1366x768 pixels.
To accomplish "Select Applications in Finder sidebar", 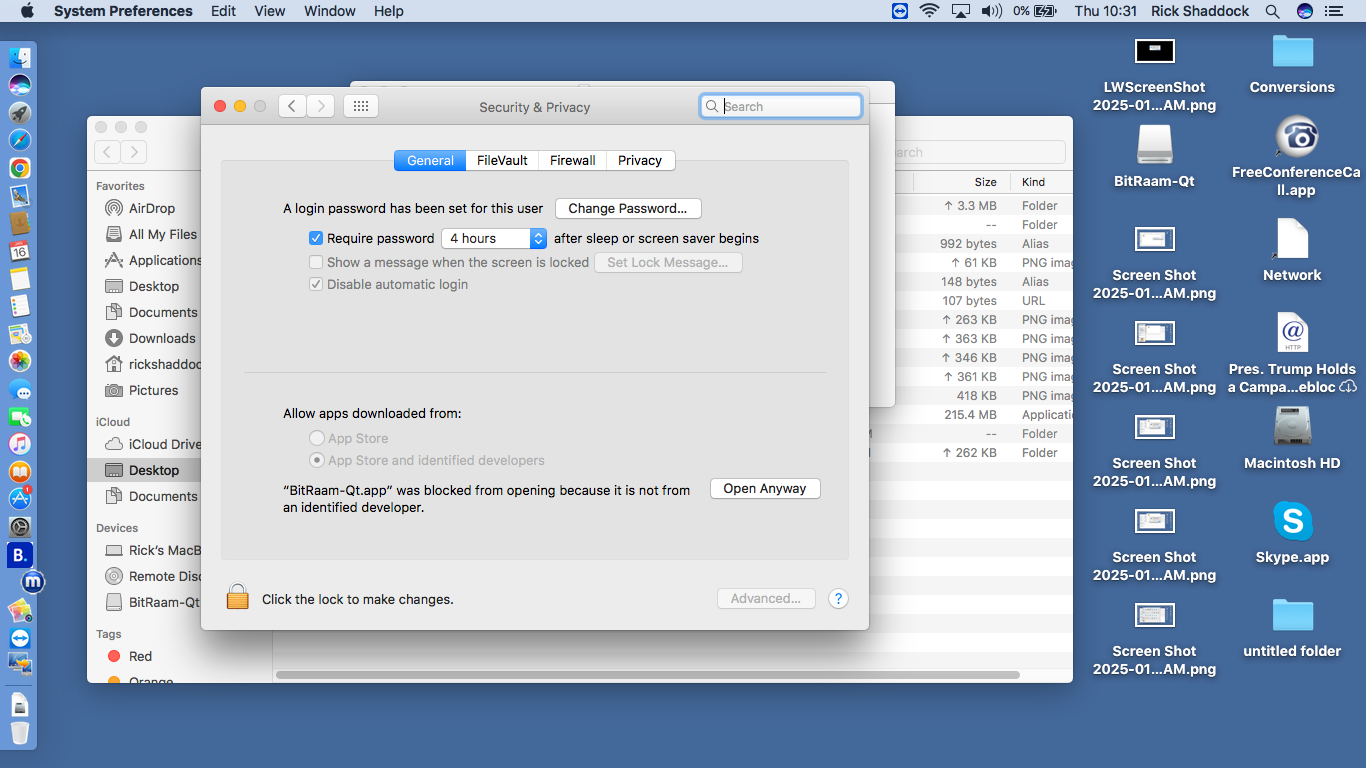I will pos(152,260).
